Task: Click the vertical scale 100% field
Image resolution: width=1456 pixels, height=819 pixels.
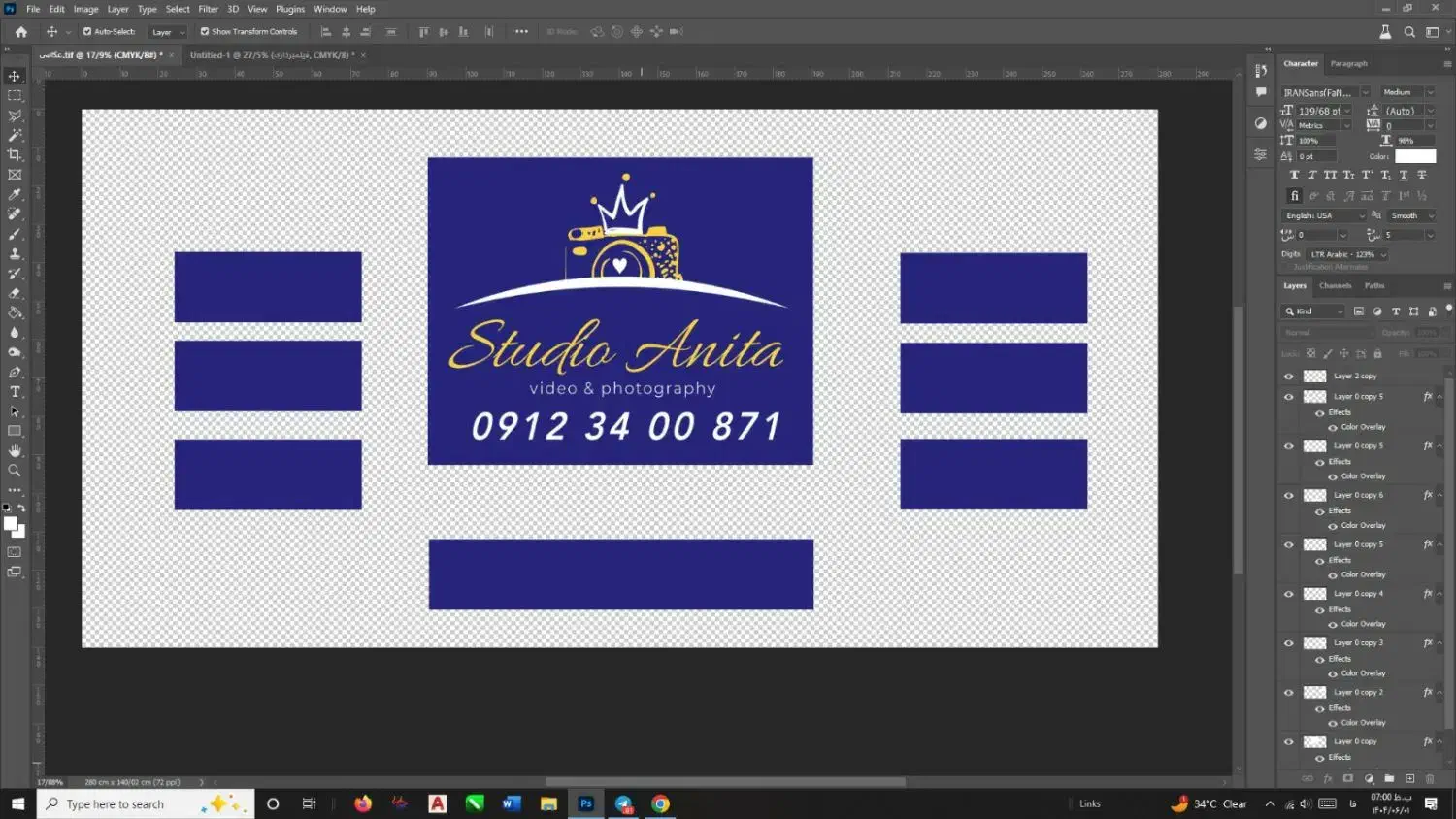Action: pos(1315,141)
